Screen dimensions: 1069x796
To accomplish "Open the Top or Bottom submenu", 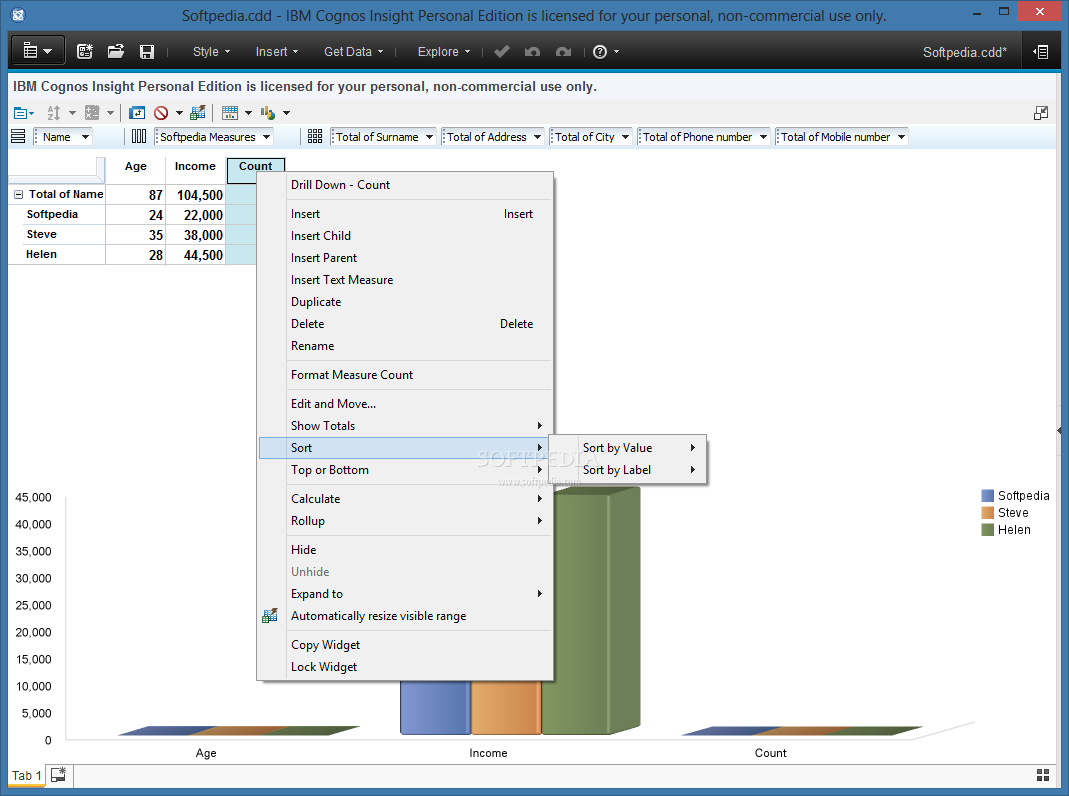I will click(406, 470).
